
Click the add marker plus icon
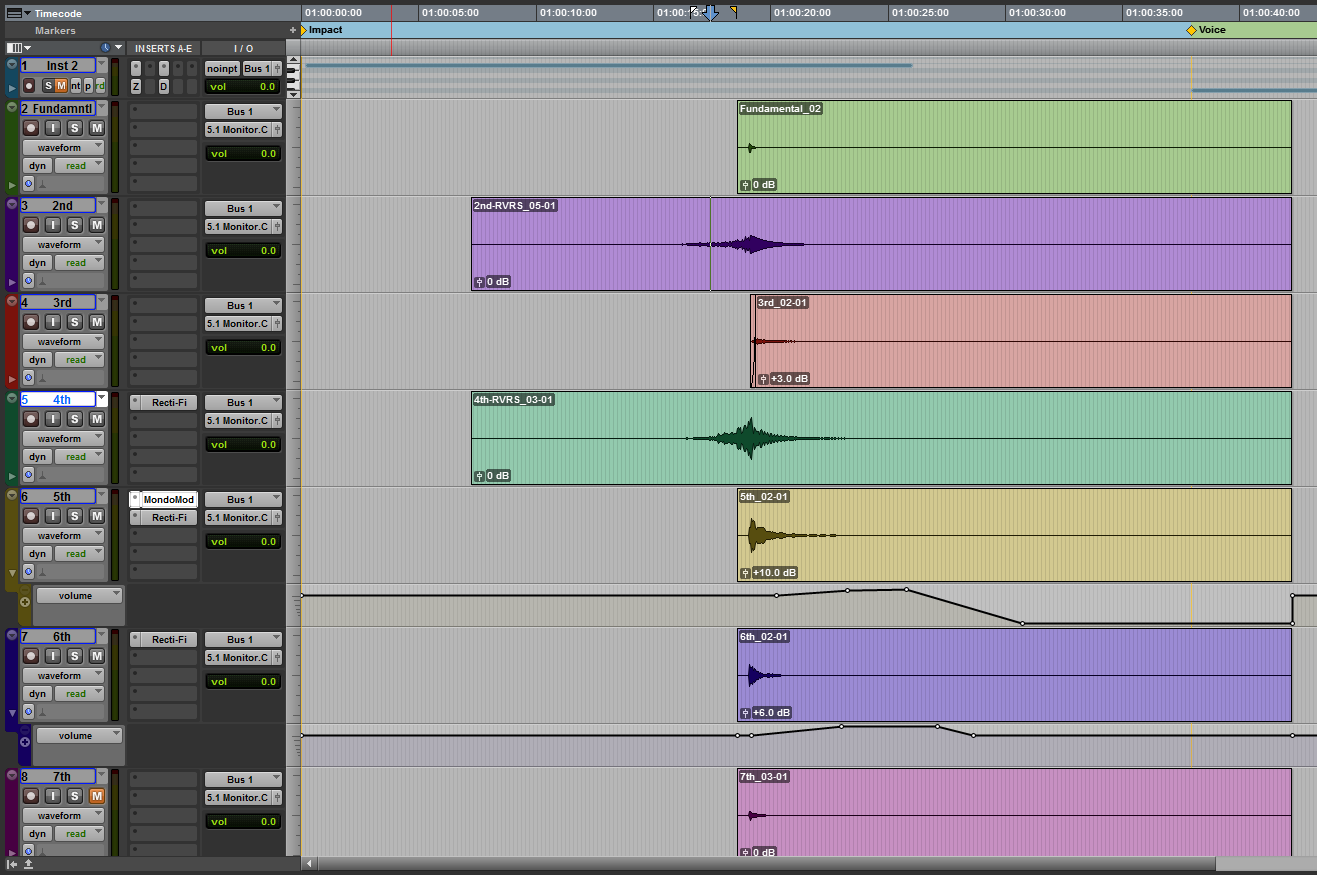(x=293, y=30)
